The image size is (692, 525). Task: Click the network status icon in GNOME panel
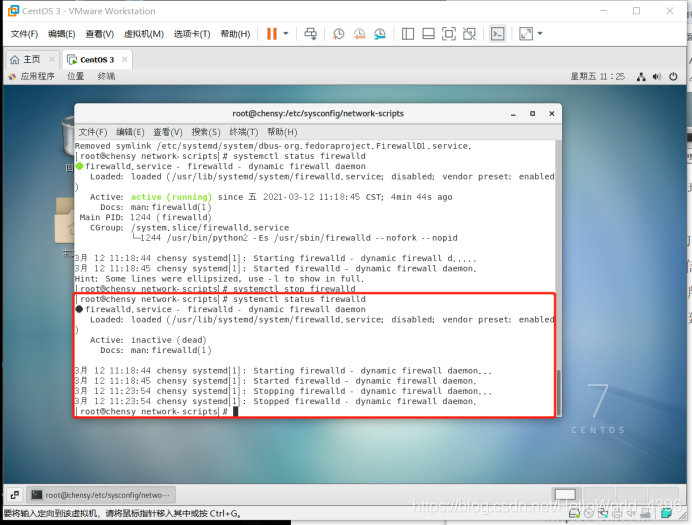pos(641,77)
